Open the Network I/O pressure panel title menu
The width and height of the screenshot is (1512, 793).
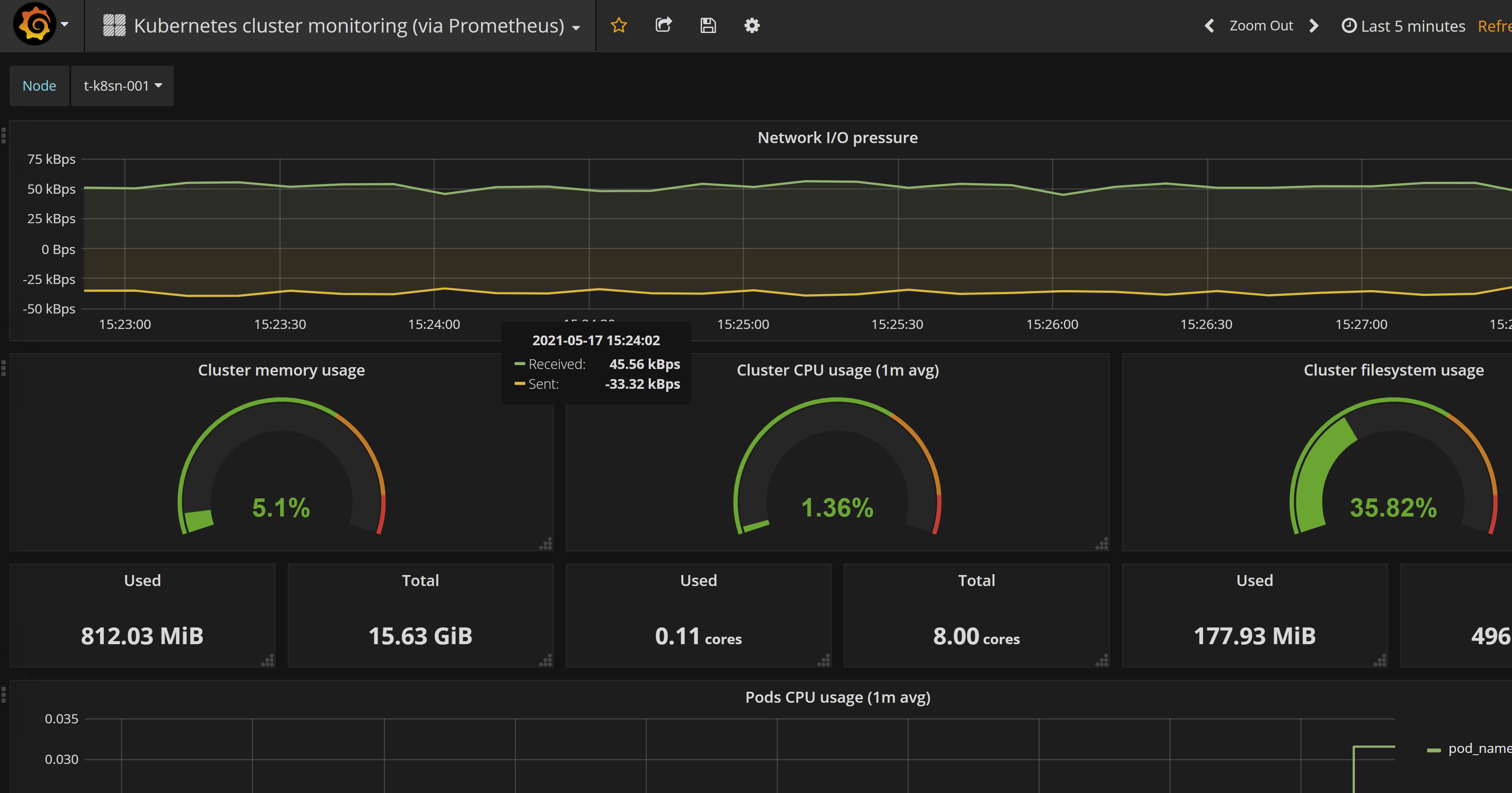point(837,137)
